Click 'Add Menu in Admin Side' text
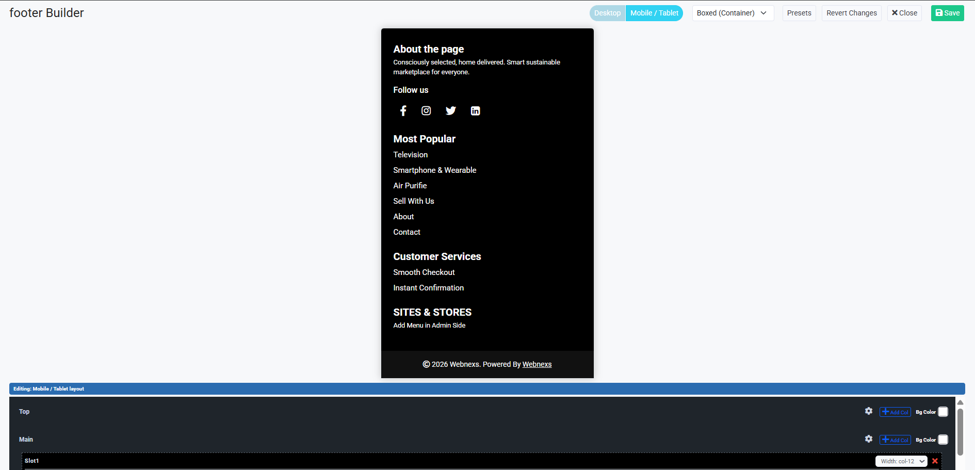 [x=429, y=325]
